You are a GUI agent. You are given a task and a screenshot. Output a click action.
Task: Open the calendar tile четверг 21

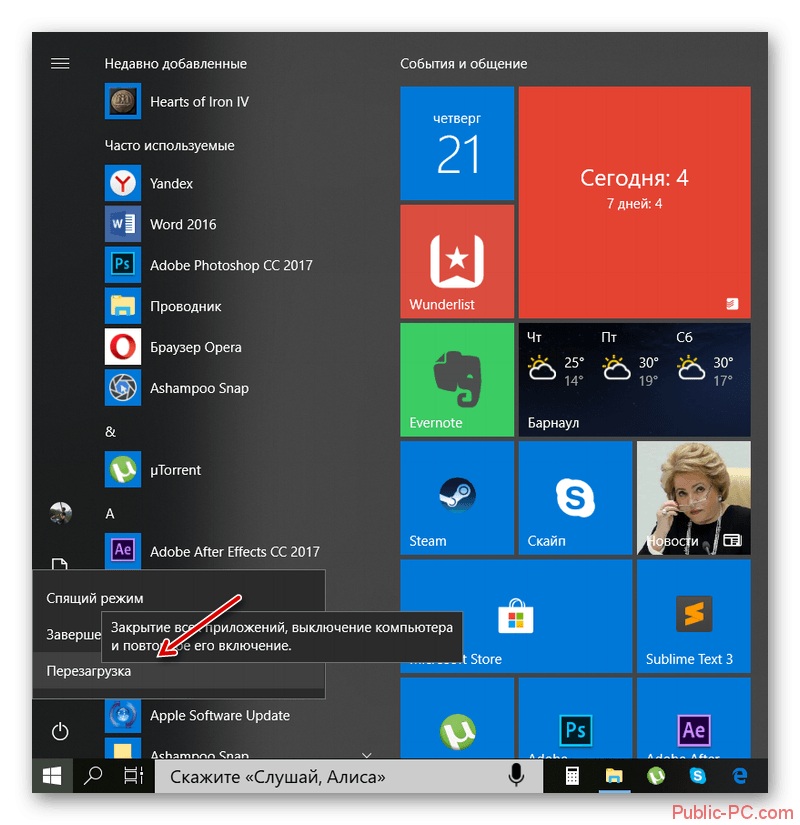point(457,143)
